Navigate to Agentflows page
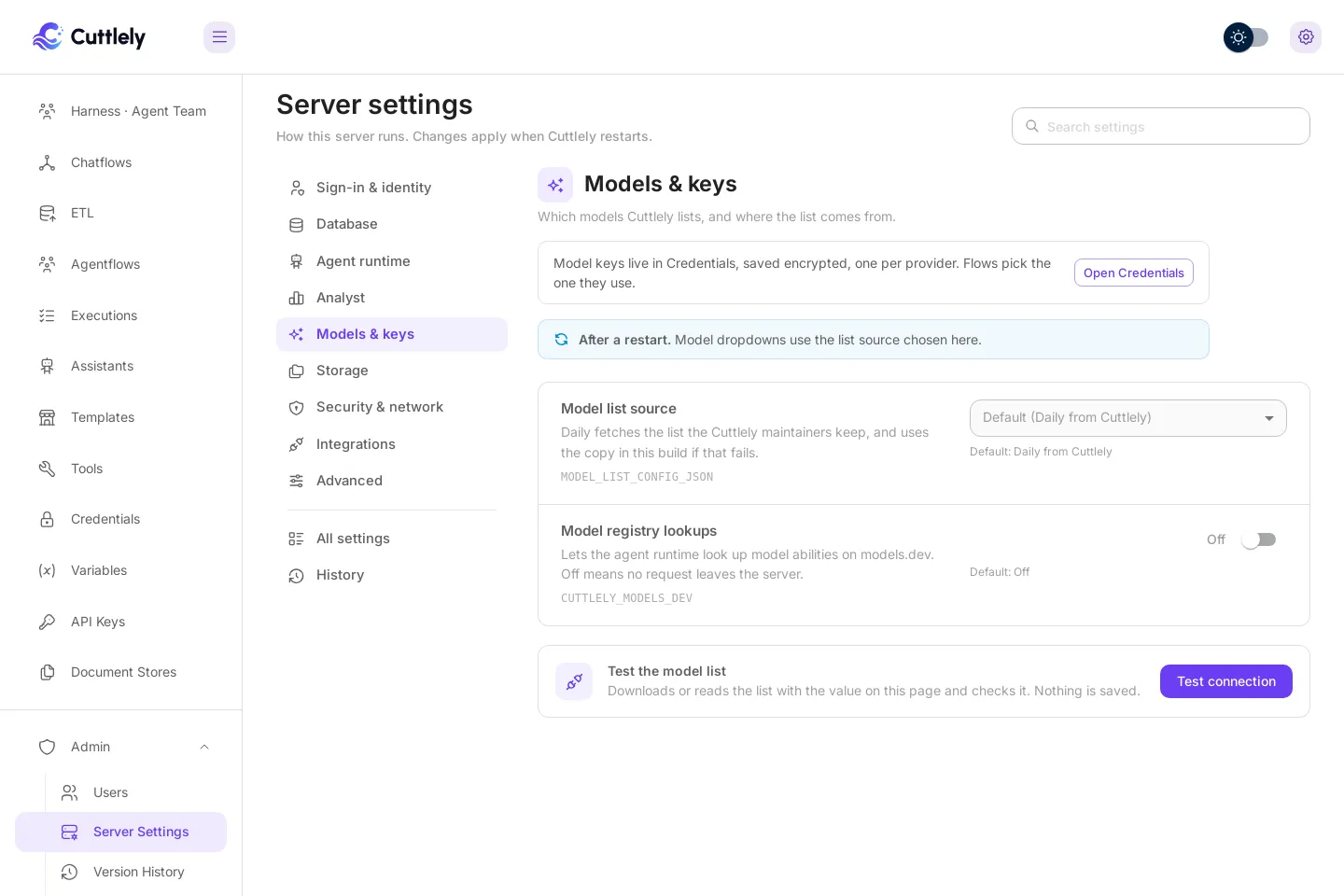 coord(121,264)
